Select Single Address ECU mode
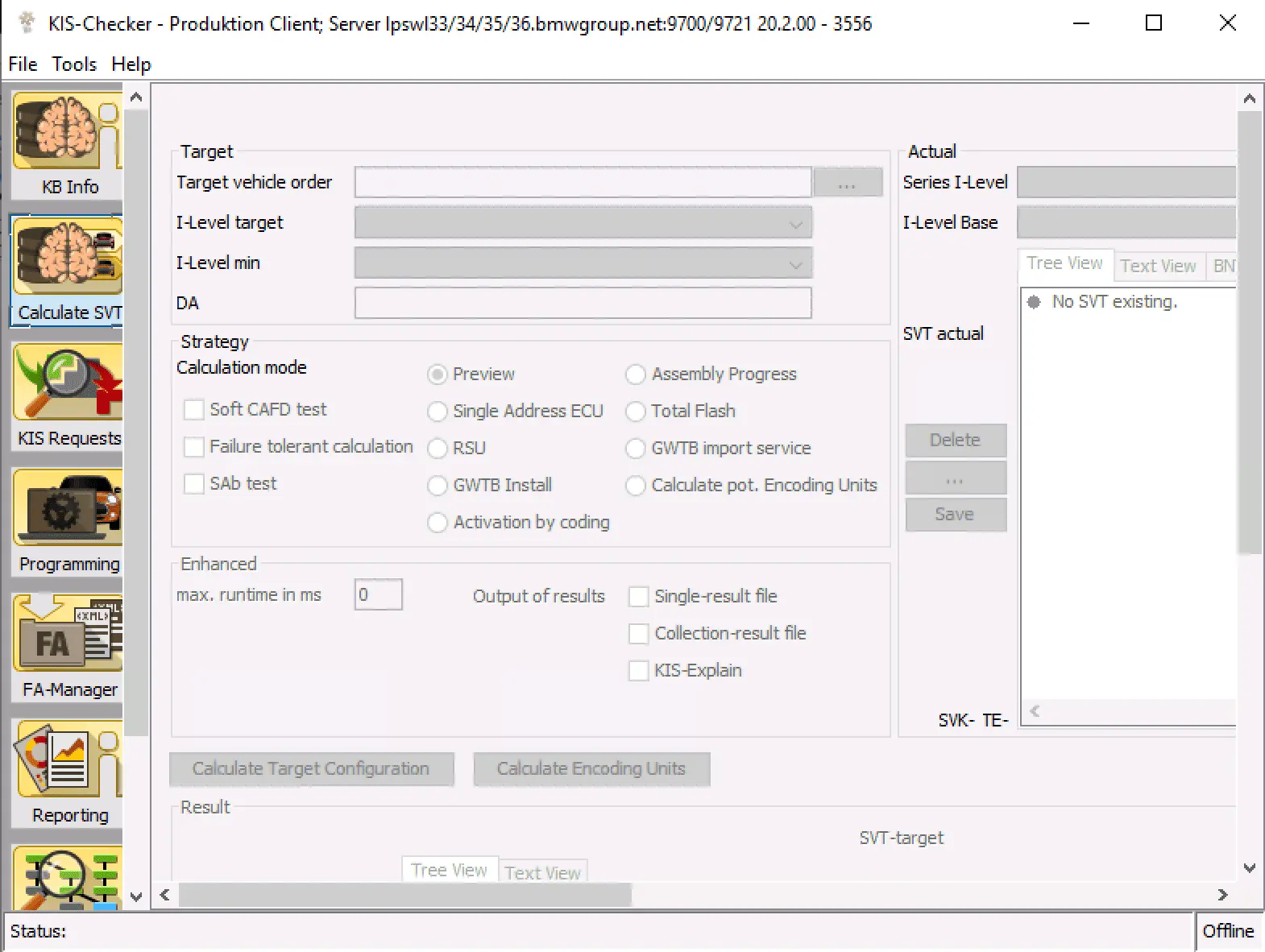Screen dimensions: 1265x952 tap(438, 412)
